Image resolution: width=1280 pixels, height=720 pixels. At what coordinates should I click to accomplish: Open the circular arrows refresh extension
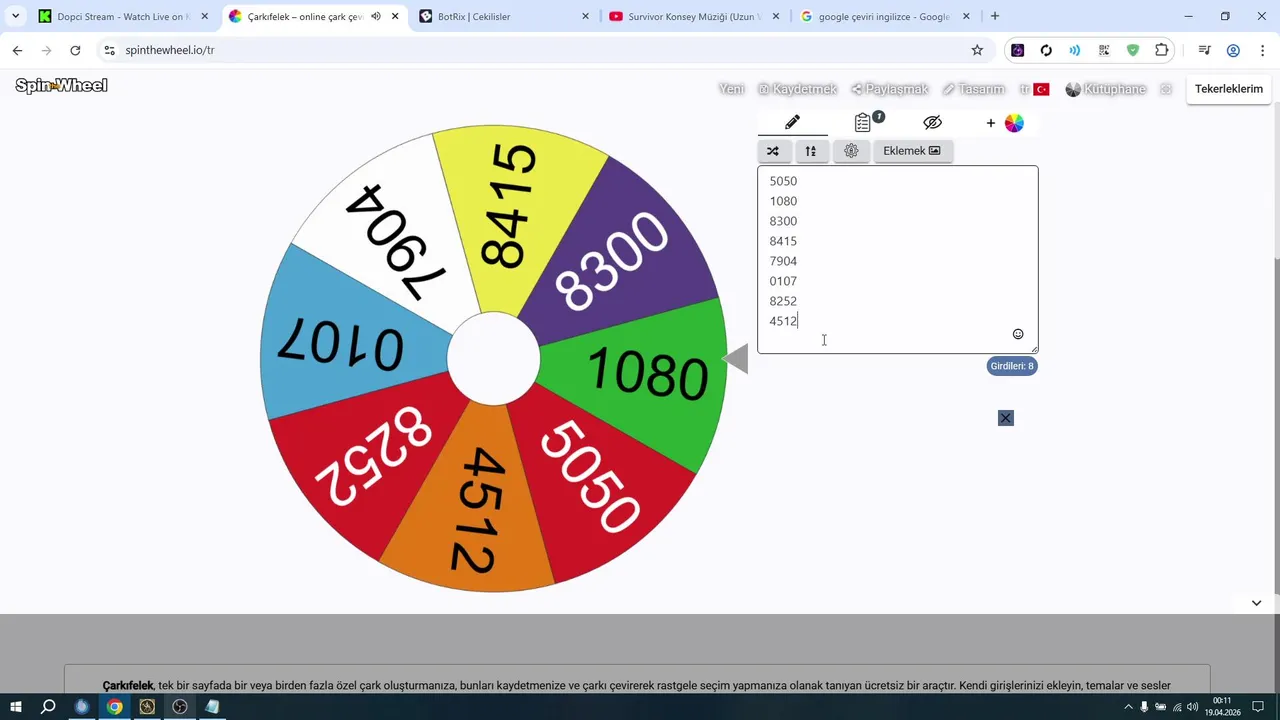click(x=1046, y=50)
